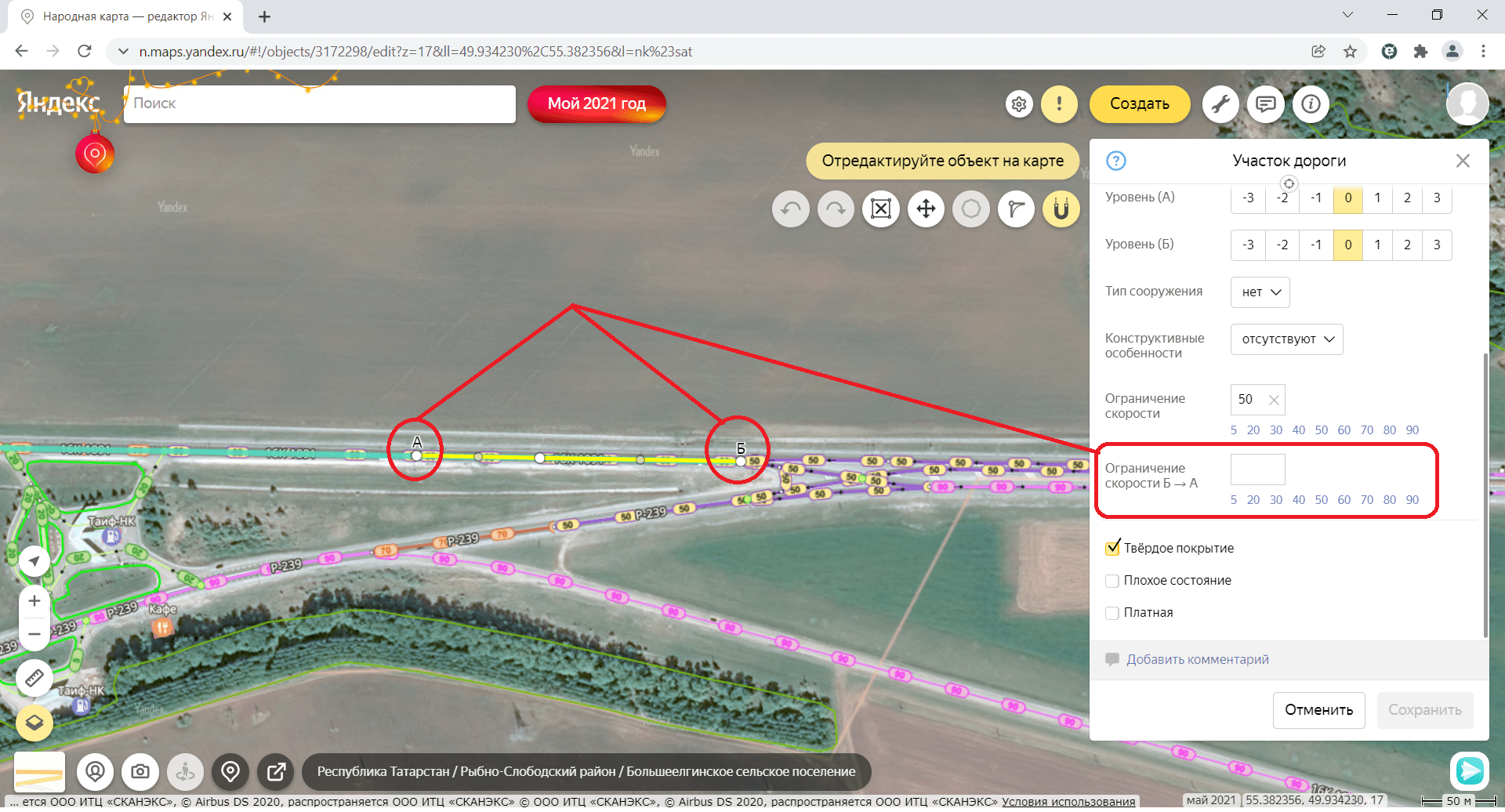
Task: Select level 1 for Уровень (Б)
Action: [x=1377, y=245]
